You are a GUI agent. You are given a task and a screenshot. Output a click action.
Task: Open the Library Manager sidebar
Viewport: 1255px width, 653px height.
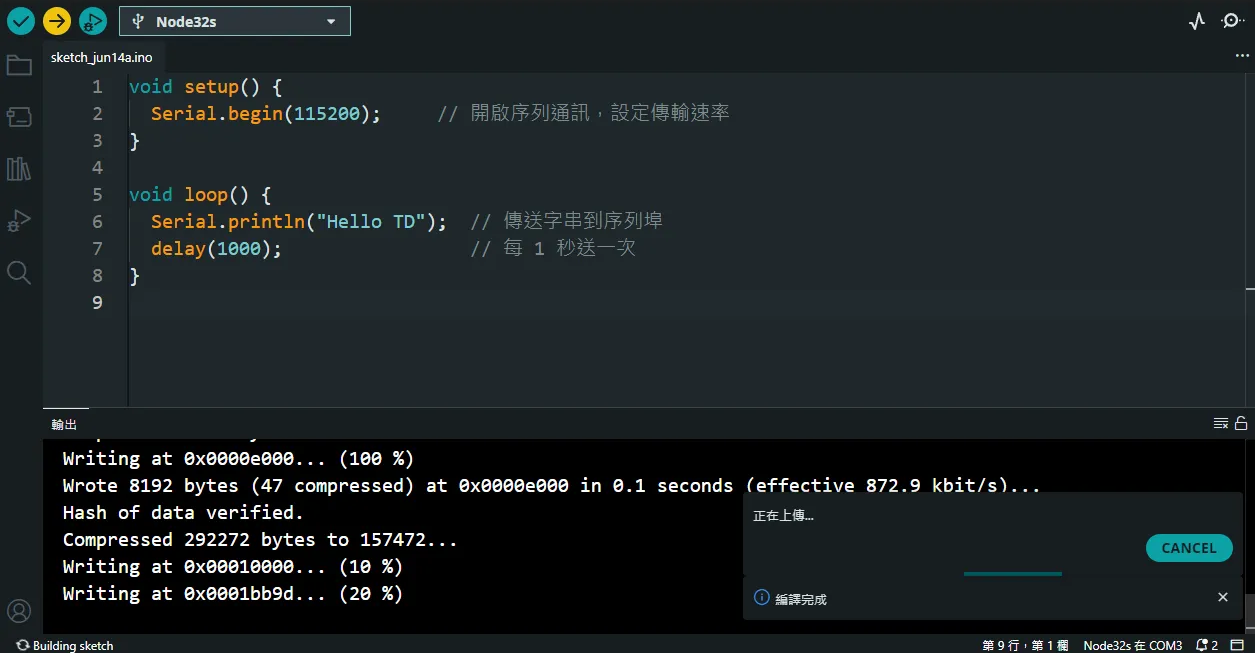tap(19, 168)
